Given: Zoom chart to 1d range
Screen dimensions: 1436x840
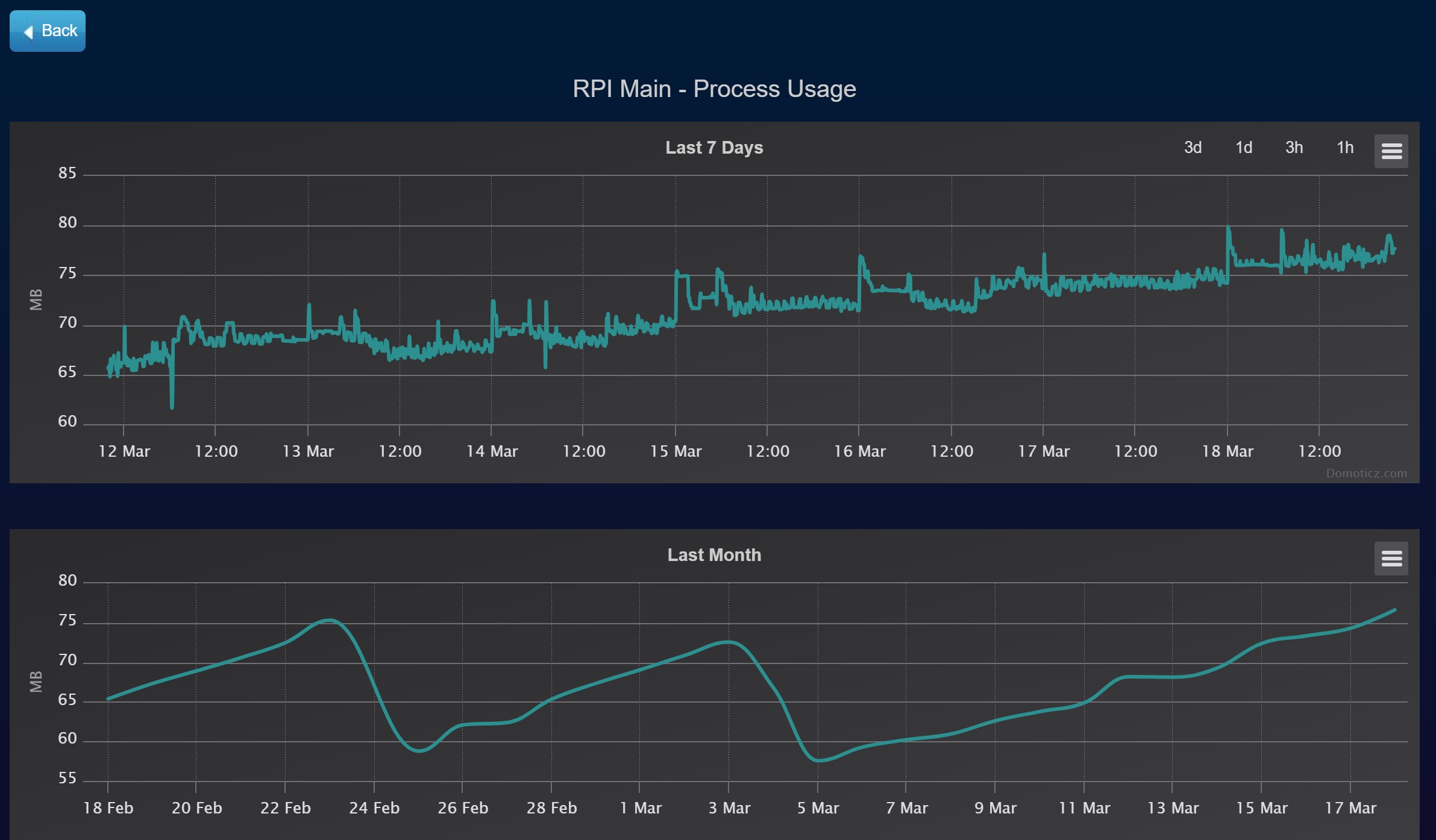Looking at the screenshot, I should pyautogui.click(x=1244, y=148).
